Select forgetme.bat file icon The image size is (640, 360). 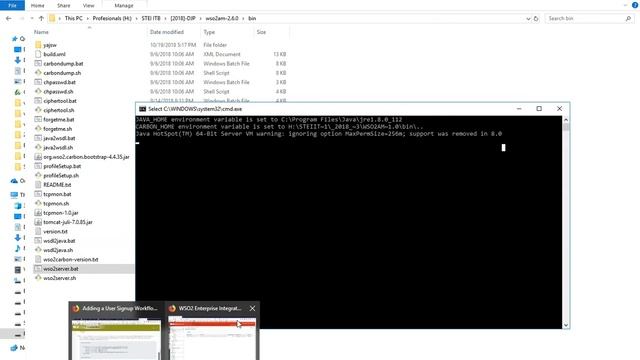click(x=38, y=120)
